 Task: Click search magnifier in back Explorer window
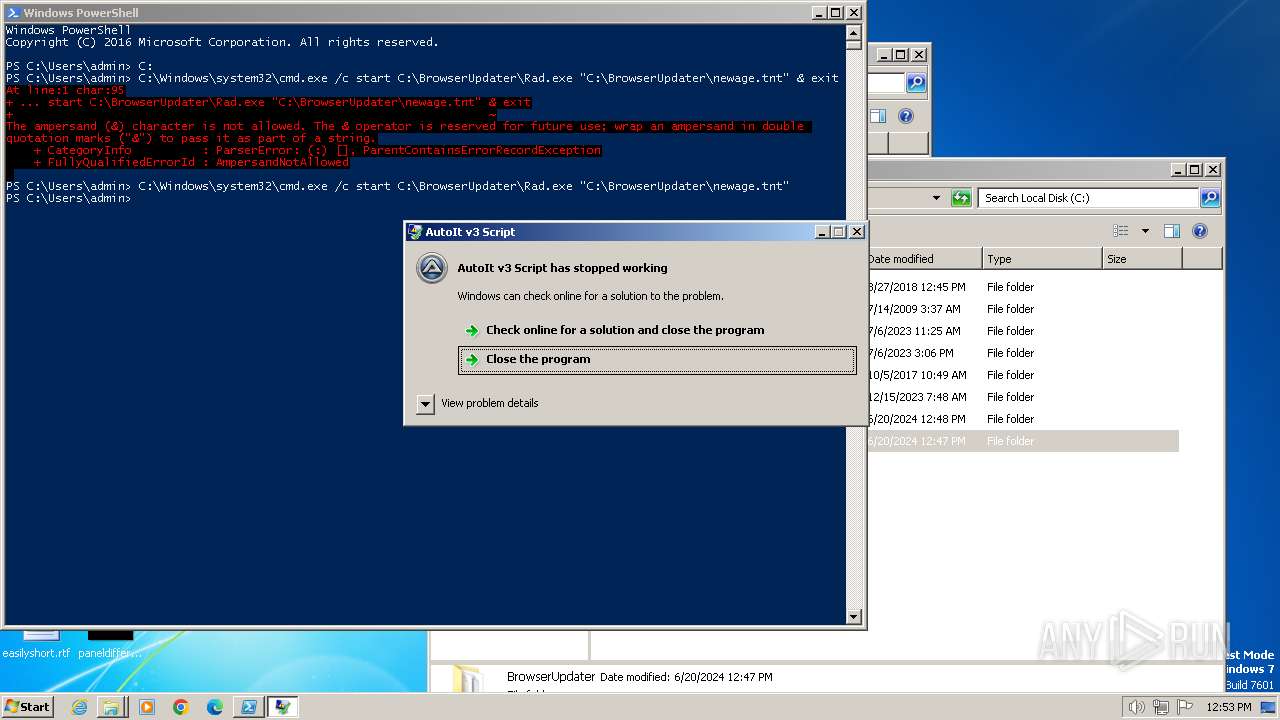click(916, 83)
